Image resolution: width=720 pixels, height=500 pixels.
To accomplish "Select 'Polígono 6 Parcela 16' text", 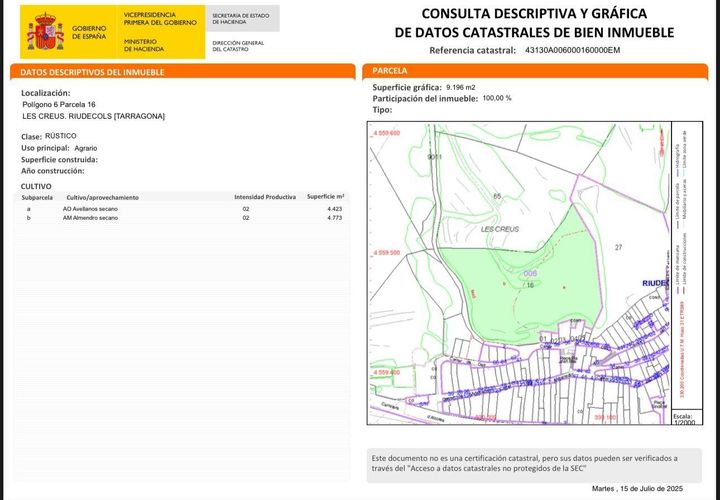I will 59,105.
